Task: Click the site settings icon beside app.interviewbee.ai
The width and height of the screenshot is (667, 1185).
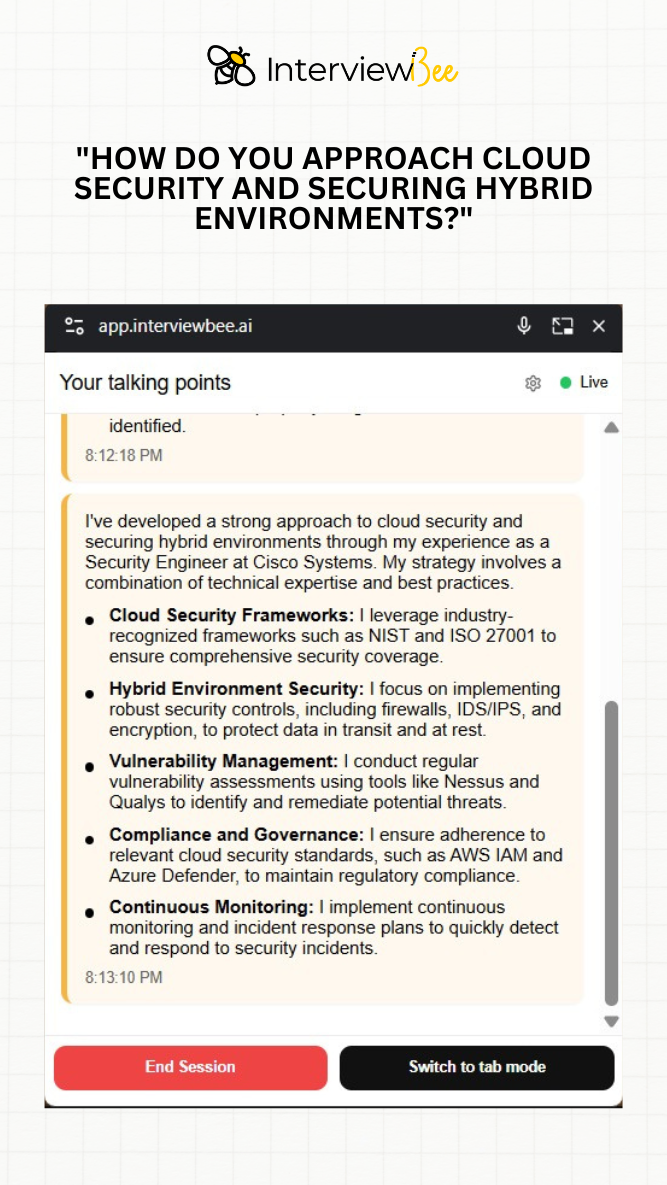Action: [x=74, y=326]
